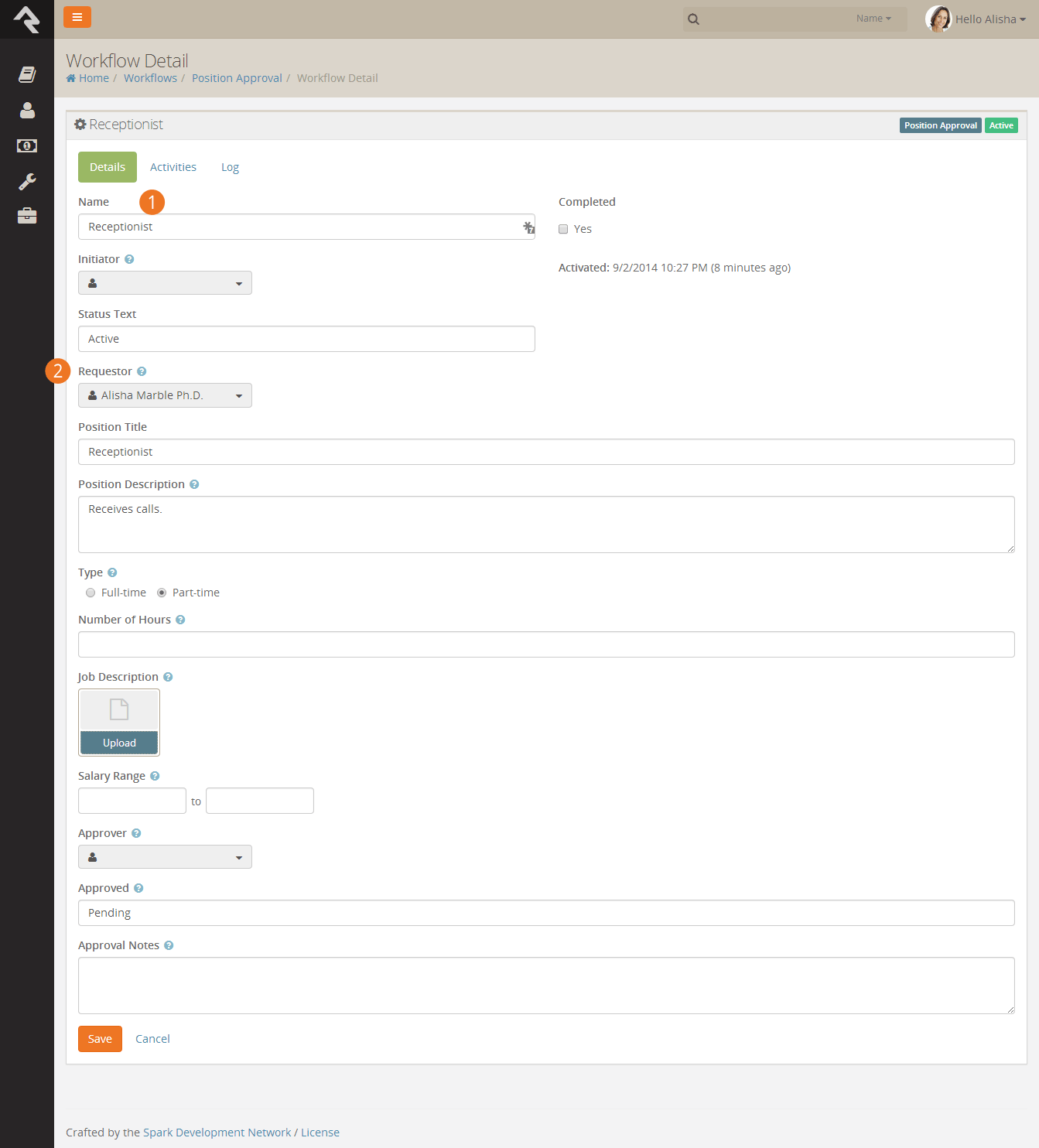Open Spark Development Network link
The height and width of the screenshot is (1148, 1039).
[217, 1133]
